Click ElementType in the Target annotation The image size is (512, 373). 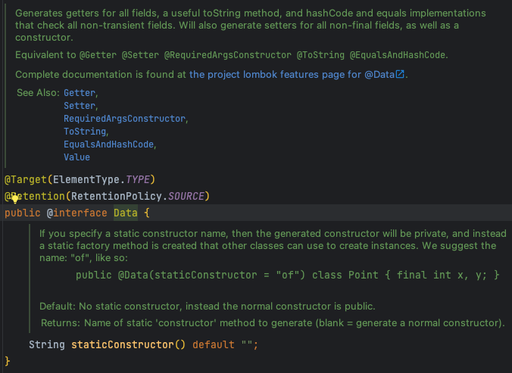point(86,180)
